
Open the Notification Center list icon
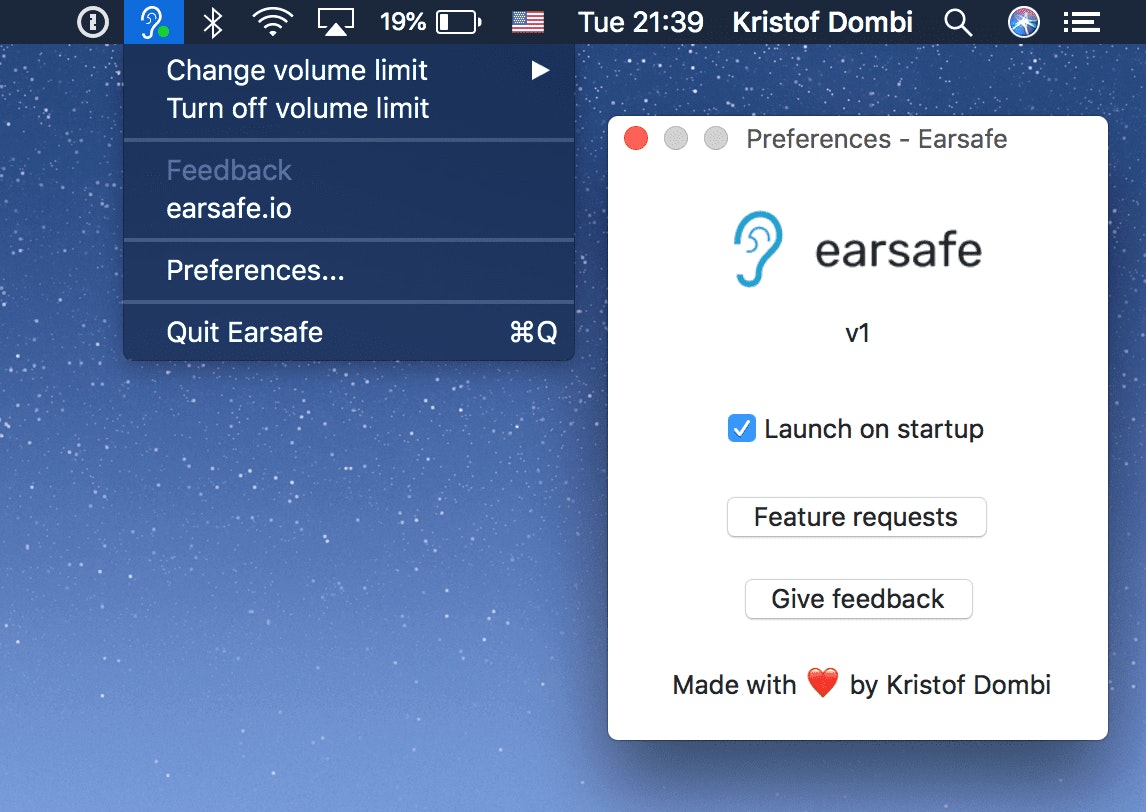pos(1082,23)
